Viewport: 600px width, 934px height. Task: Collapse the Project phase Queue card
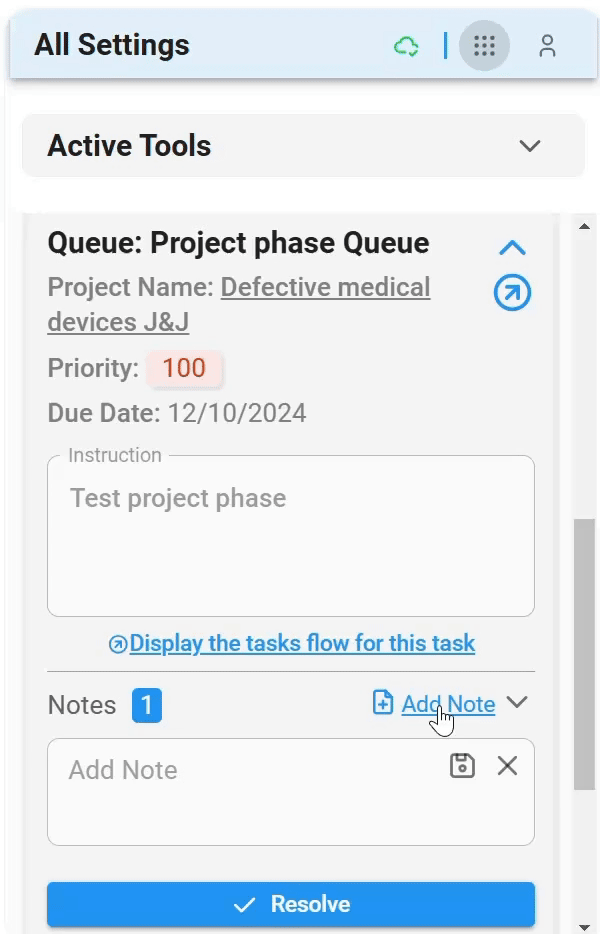tap(512, 247)
